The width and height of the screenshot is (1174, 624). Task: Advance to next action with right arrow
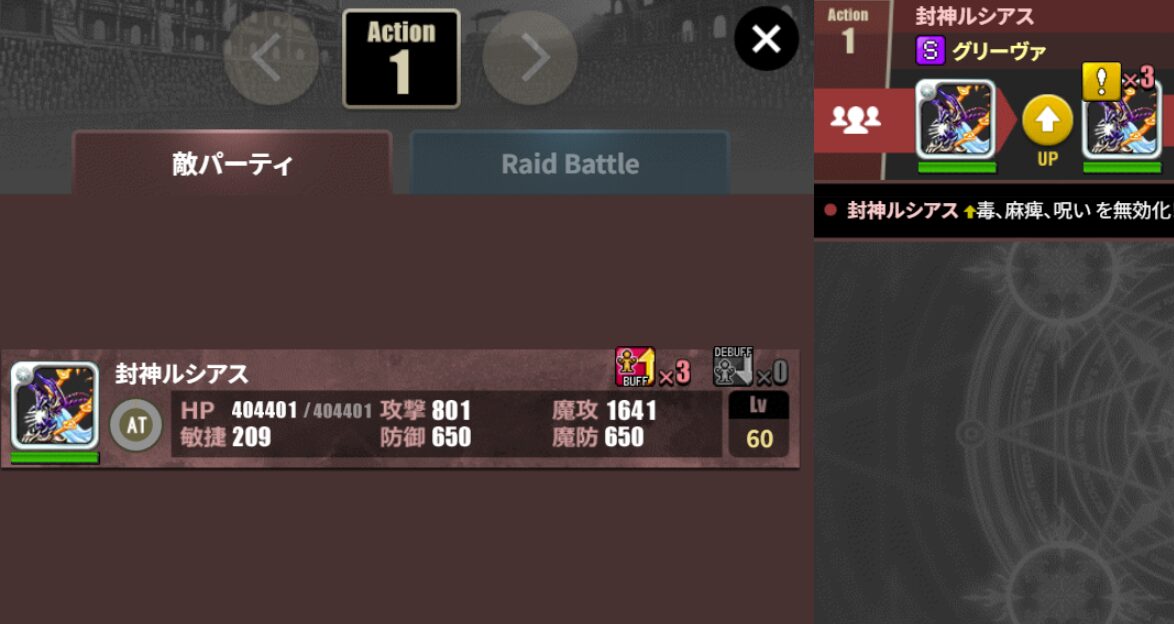point(530,58)
